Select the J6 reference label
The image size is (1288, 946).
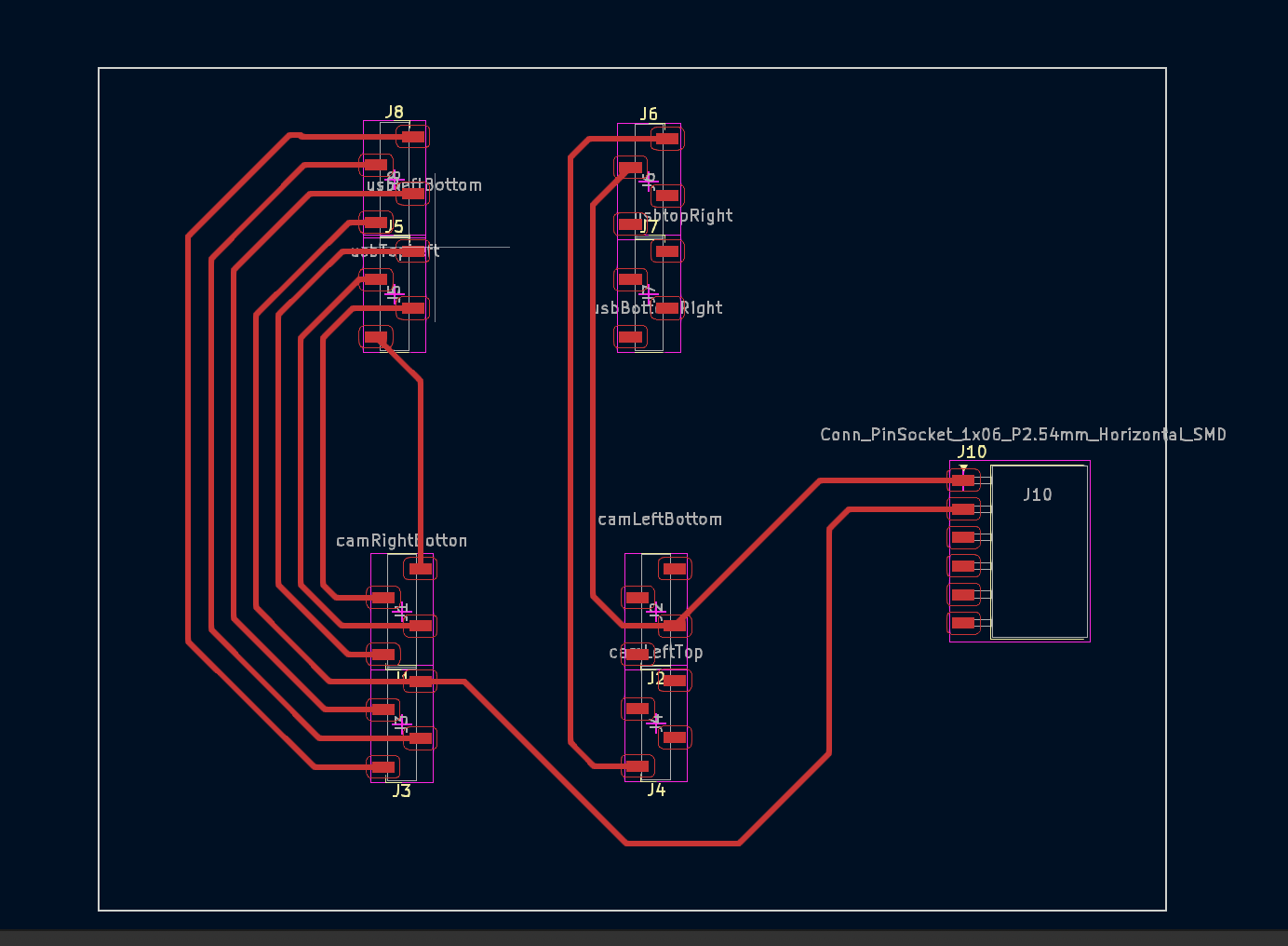coord(649,114)
